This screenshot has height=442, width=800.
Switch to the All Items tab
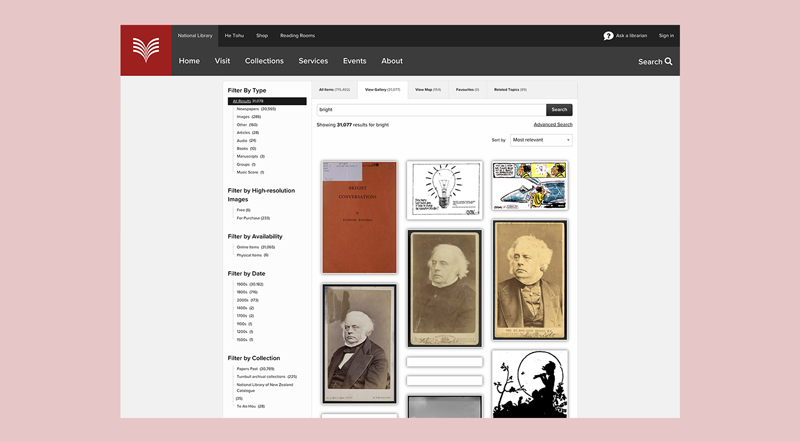[334, 90]
